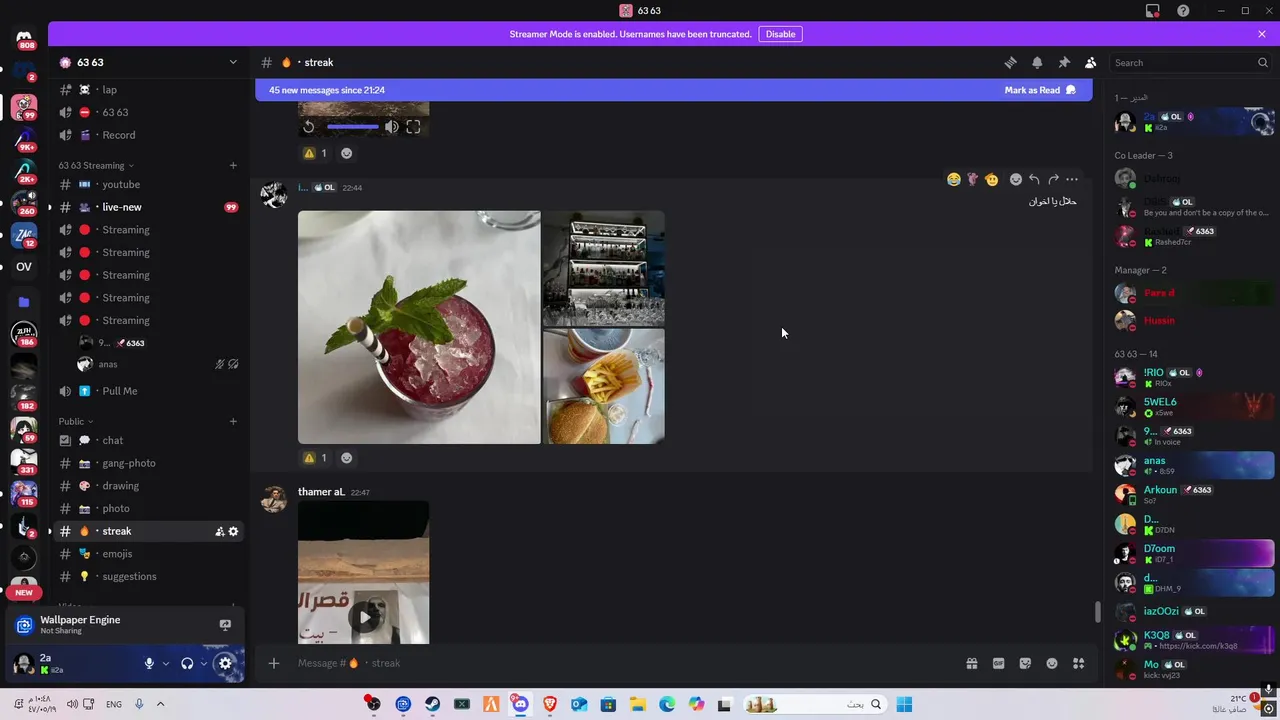The image size is (1280, 720).
Task: Toggle warning reaction under the food photos
Action: (315, 457)
